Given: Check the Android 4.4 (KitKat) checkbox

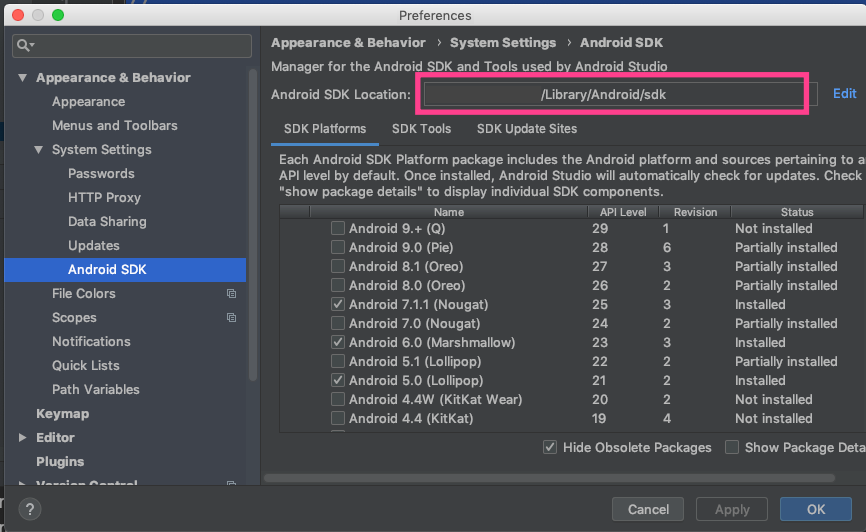Looking at the screenshot, I should point(337,418).
